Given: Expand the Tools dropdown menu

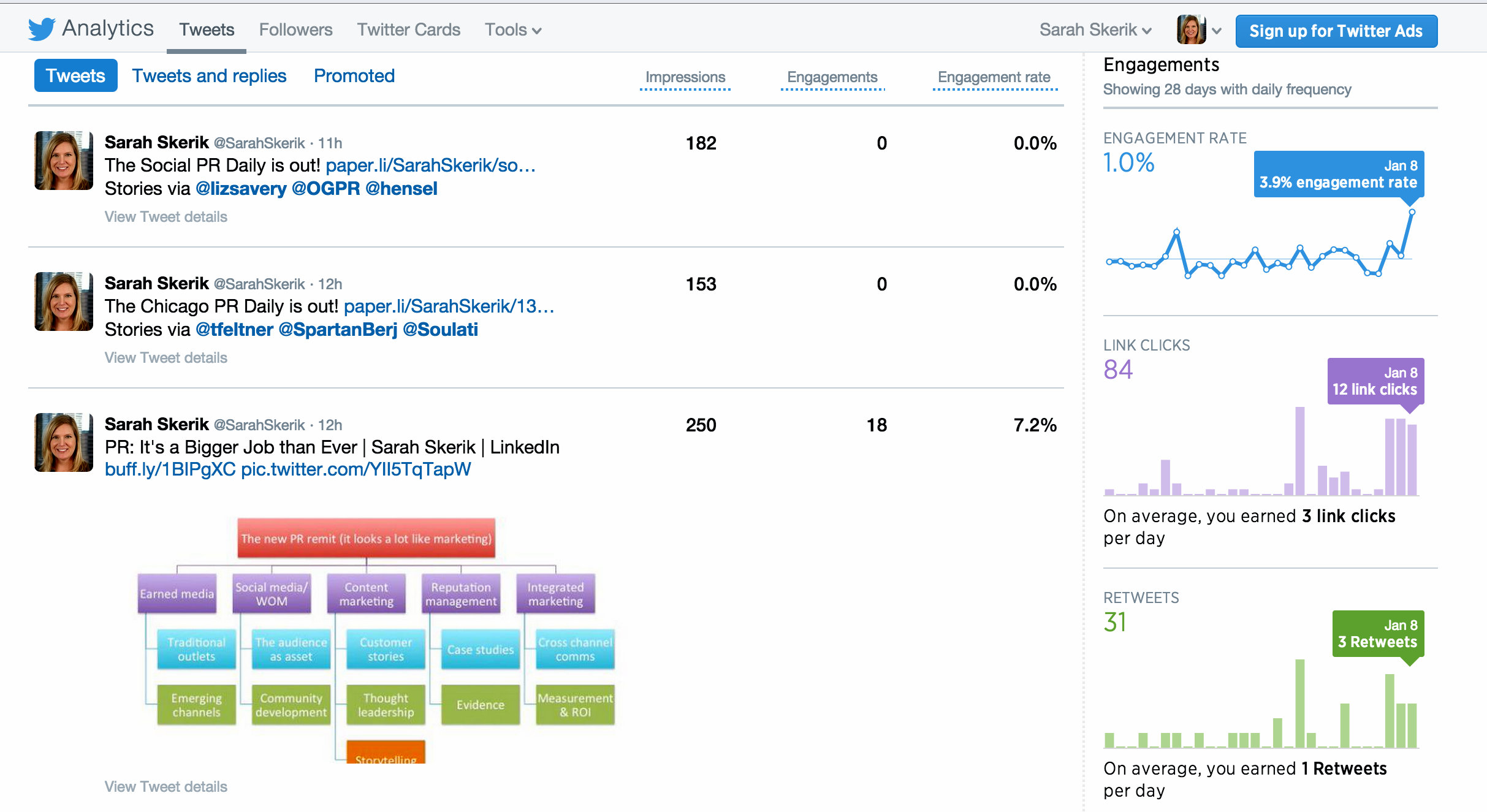Looking at the screenshot, I should [512, 29].
